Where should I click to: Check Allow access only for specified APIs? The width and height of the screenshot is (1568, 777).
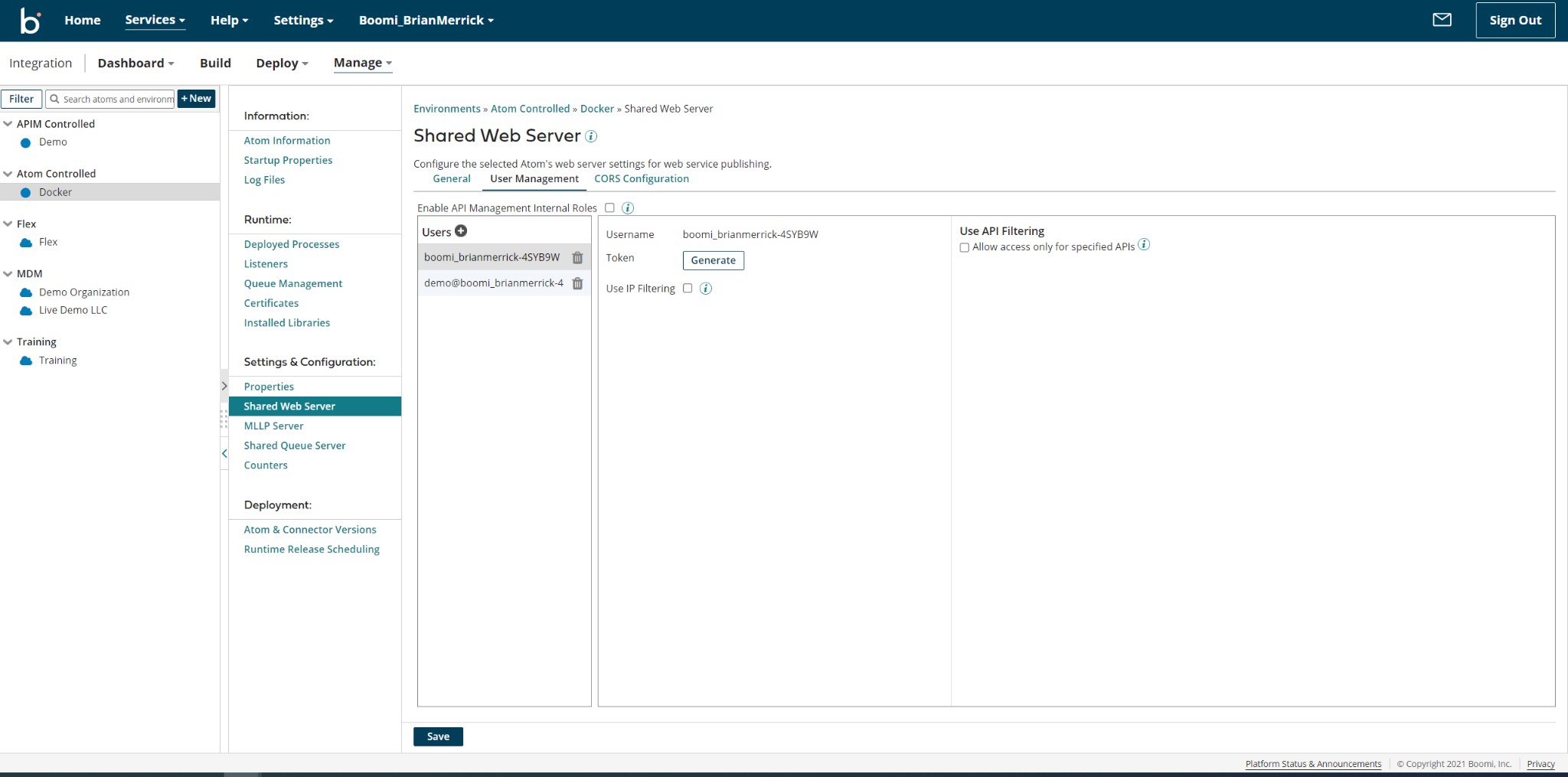[x=965, y=247]
